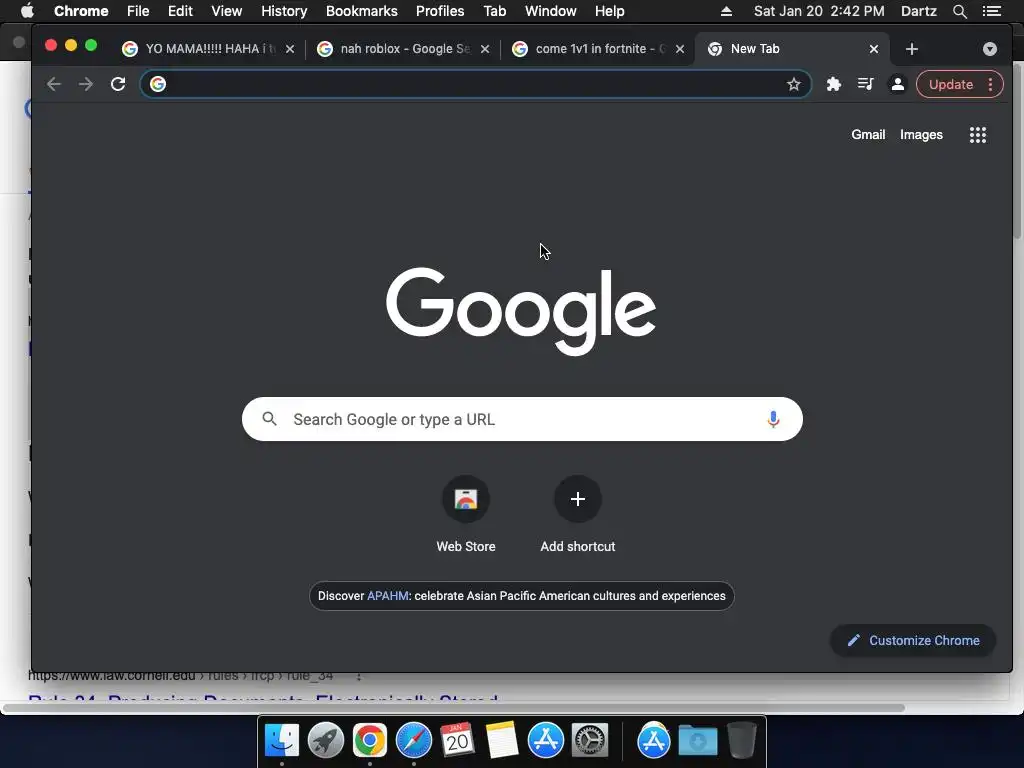The image size is (1024, 768).
Task: Click the eject icon in menu bar
Action: [x=726, y=11]
